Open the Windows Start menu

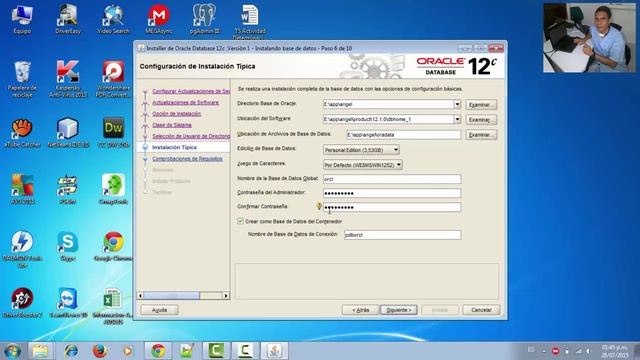[12, 351]
